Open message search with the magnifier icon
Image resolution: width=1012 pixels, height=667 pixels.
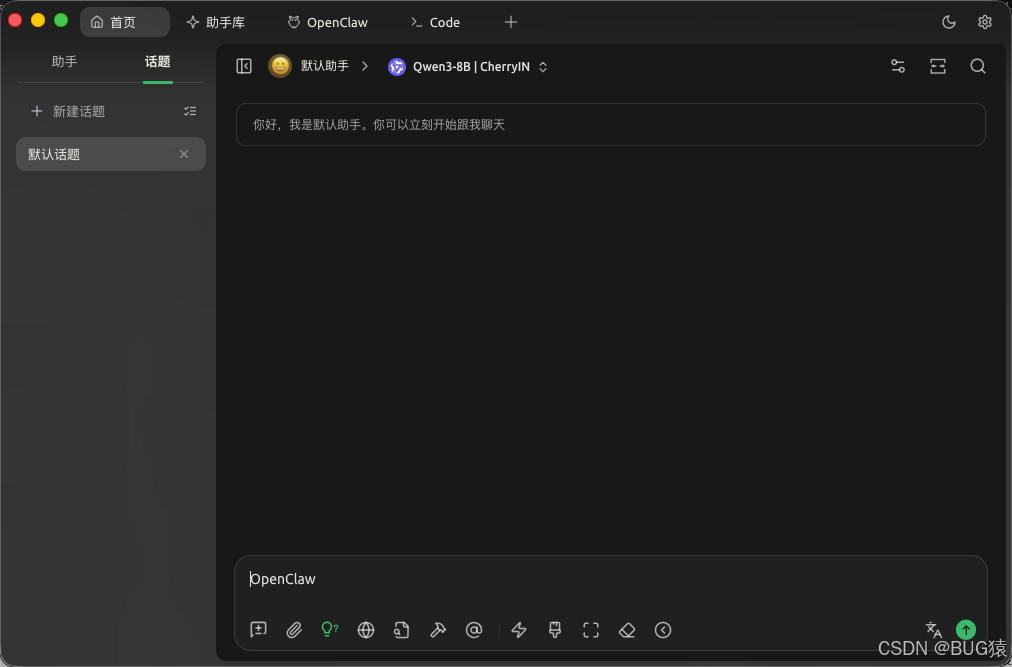pos(977,66)
